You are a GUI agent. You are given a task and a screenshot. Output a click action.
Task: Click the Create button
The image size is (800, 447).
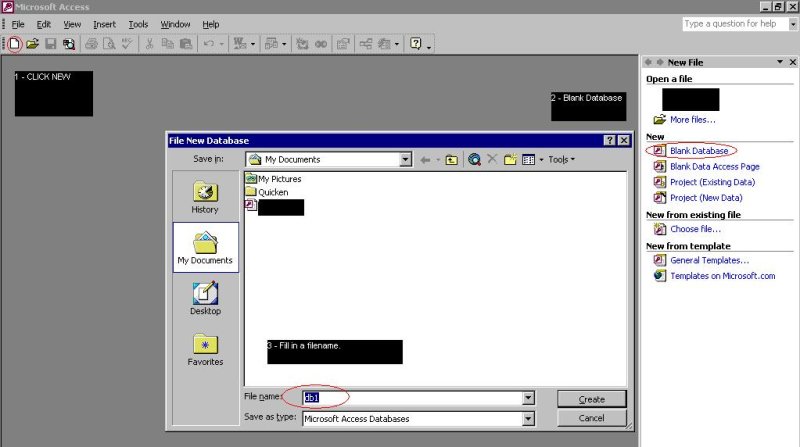click(591, 399)
